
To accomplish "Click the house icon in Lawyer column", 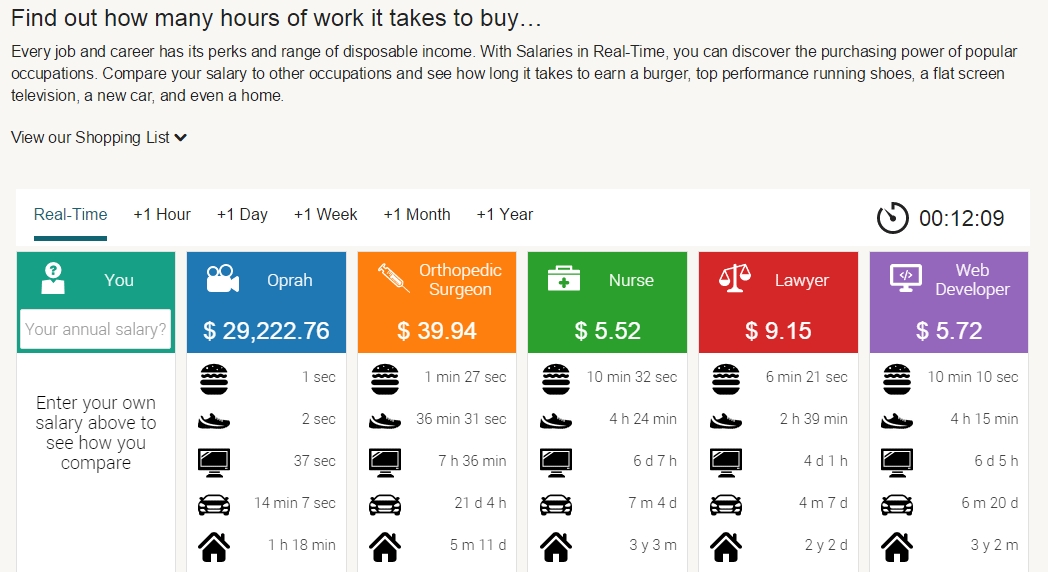I will point(726,547).
